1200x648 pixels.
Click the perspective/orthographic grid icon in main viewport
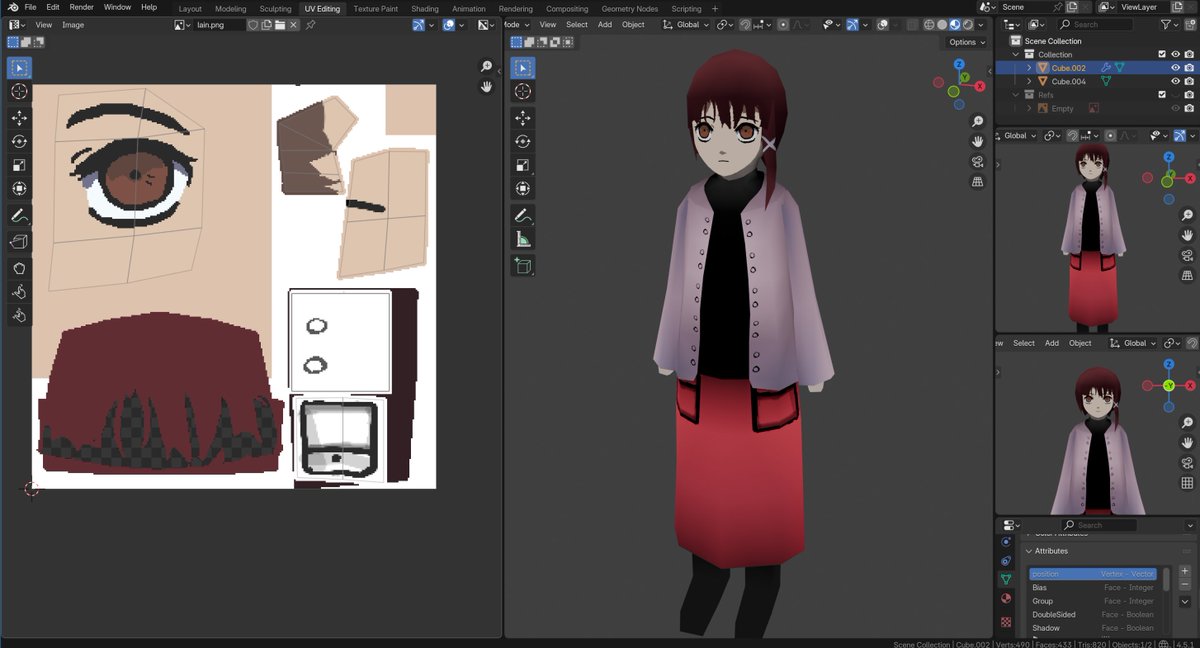pyautogui.click(x=977, y=182)
